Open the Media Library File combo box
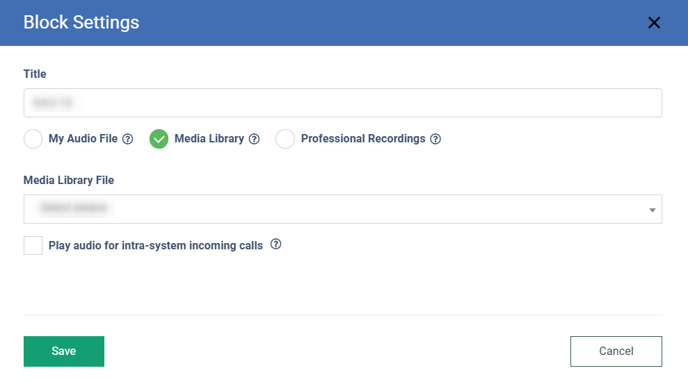Image resolution: width=688 pixels, height=382 pixels. pos(343,209)
